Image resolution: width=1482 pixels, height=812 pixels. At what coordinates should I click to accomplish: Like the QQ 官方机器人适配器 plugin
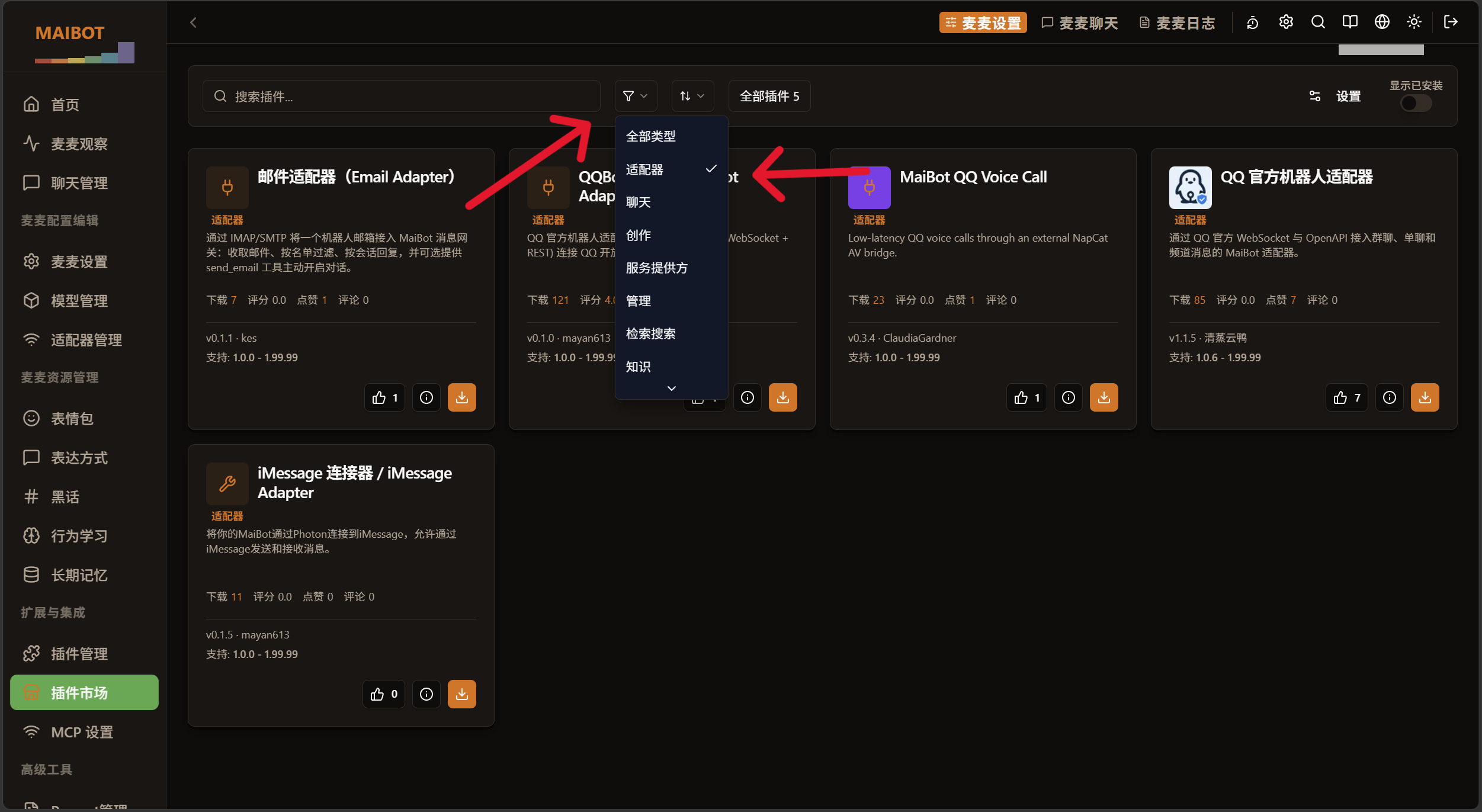pyautogui.click(x=1347, y=397)
